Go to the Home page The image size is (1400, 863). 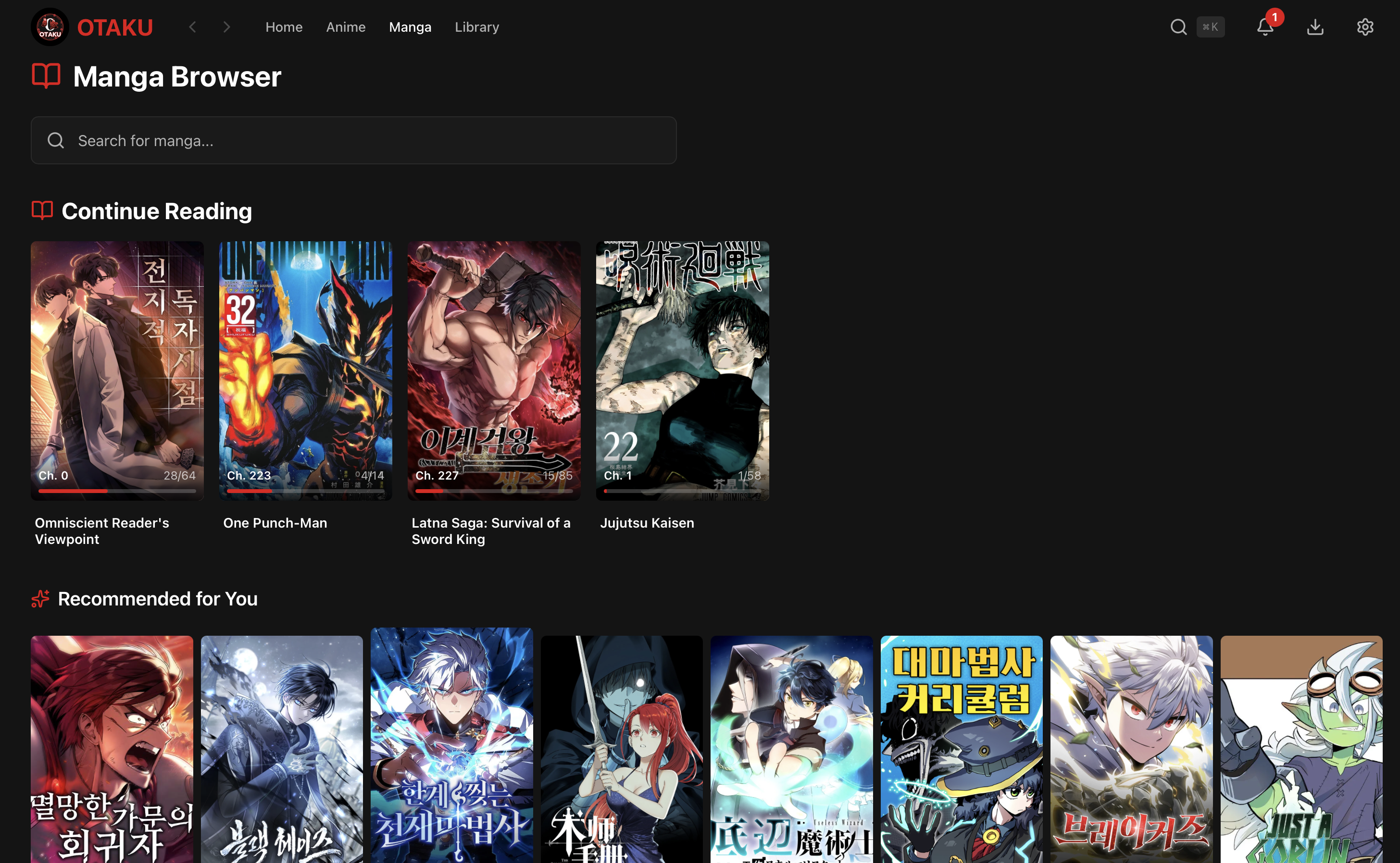click(x=284, y=27)
